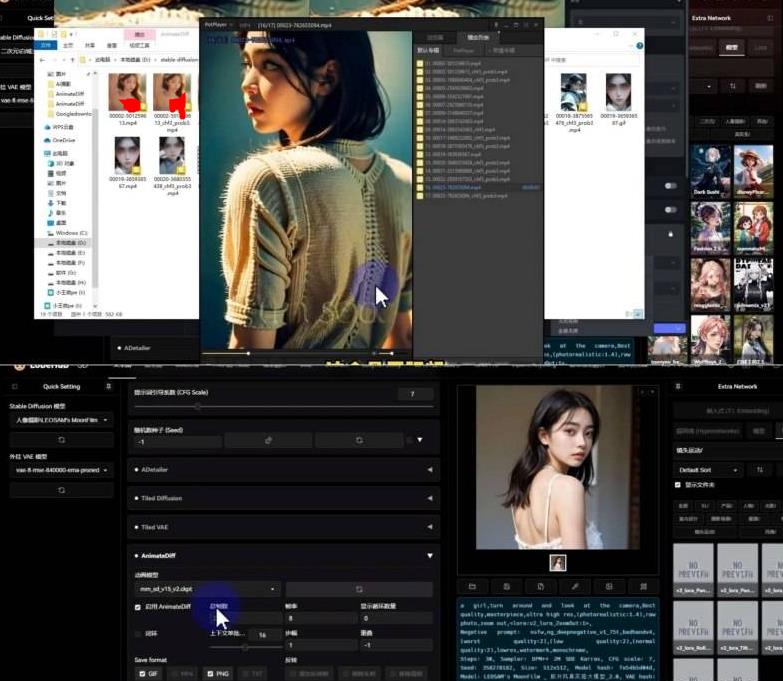Toggle the enable AnimateDiff checkbox
The width and height of the screenshot is (783, 681).
[x=138, y=607]
